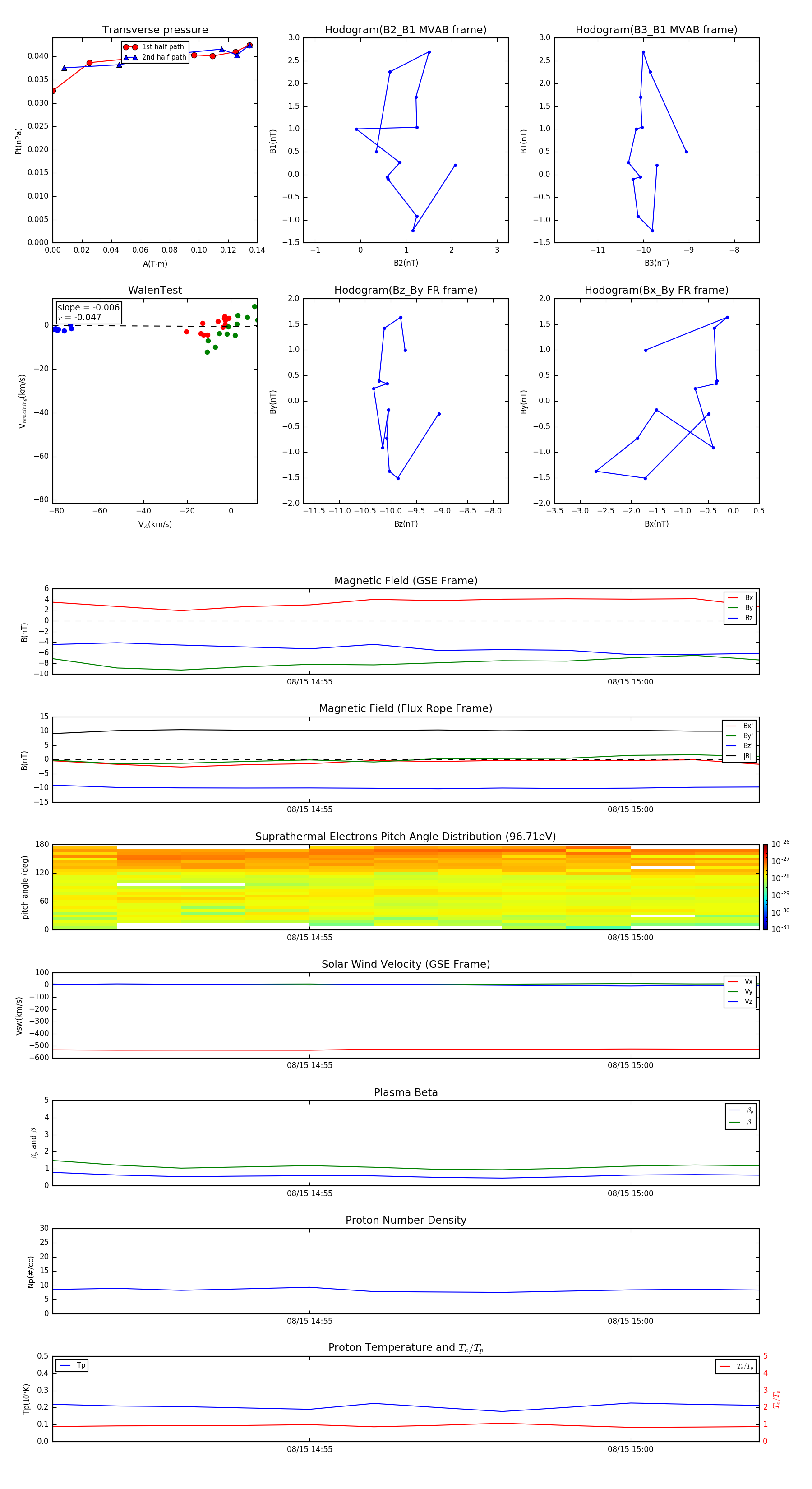The image size is (812, 1489).
Task: Click the 'Magnetic Field (Flux Rope Frame)' title
Action: (406, 709)
